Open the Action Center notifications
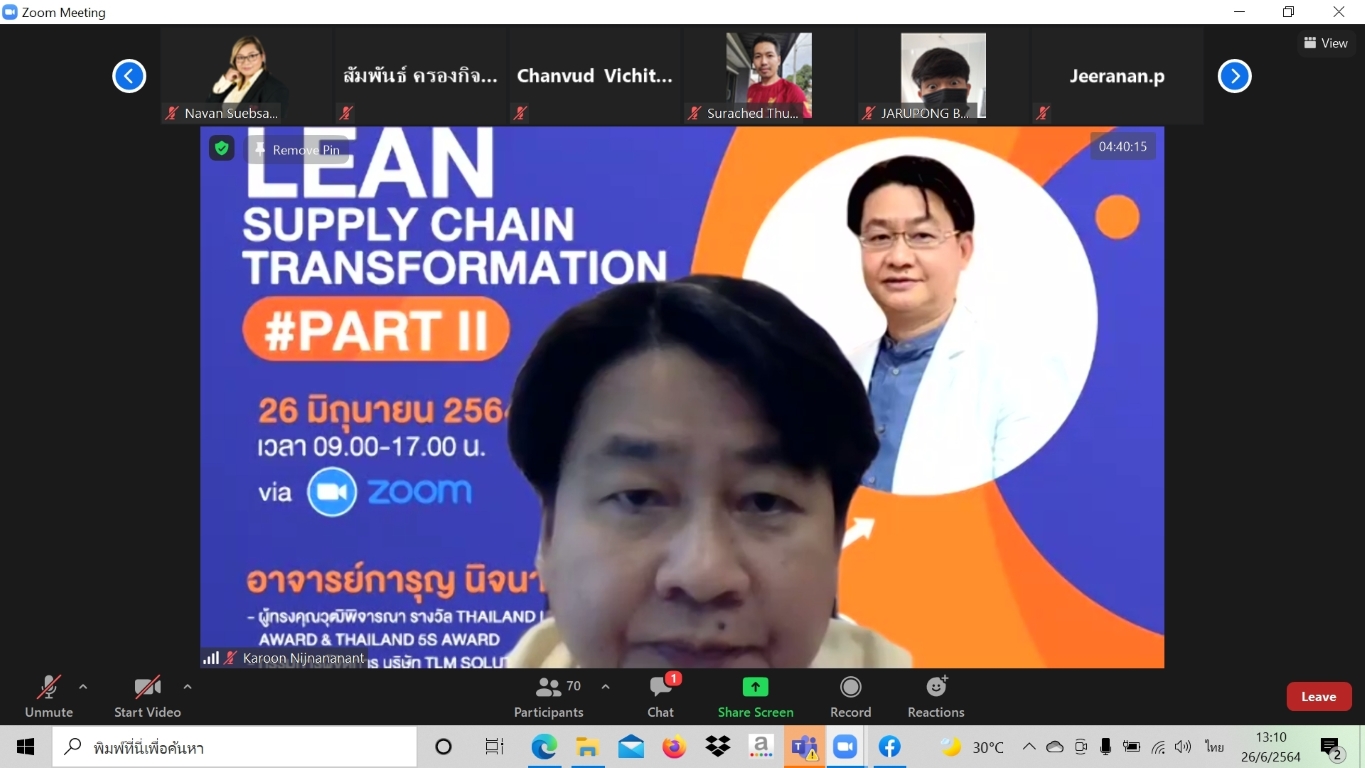Viewport: 1365px width, 768px height. point(1332,747)
